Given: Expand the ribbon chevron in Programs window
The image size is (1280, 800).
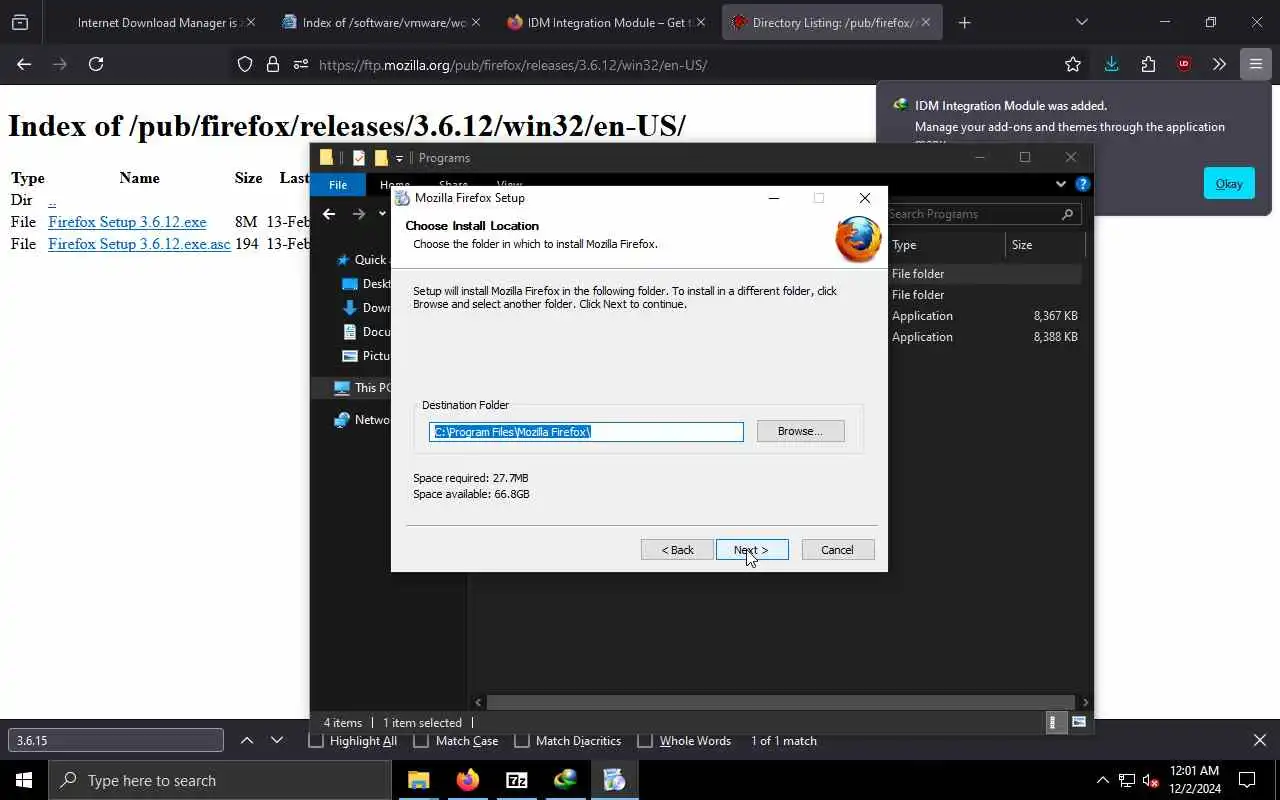Looking at the screenshot, I should tap(1061, 184).
